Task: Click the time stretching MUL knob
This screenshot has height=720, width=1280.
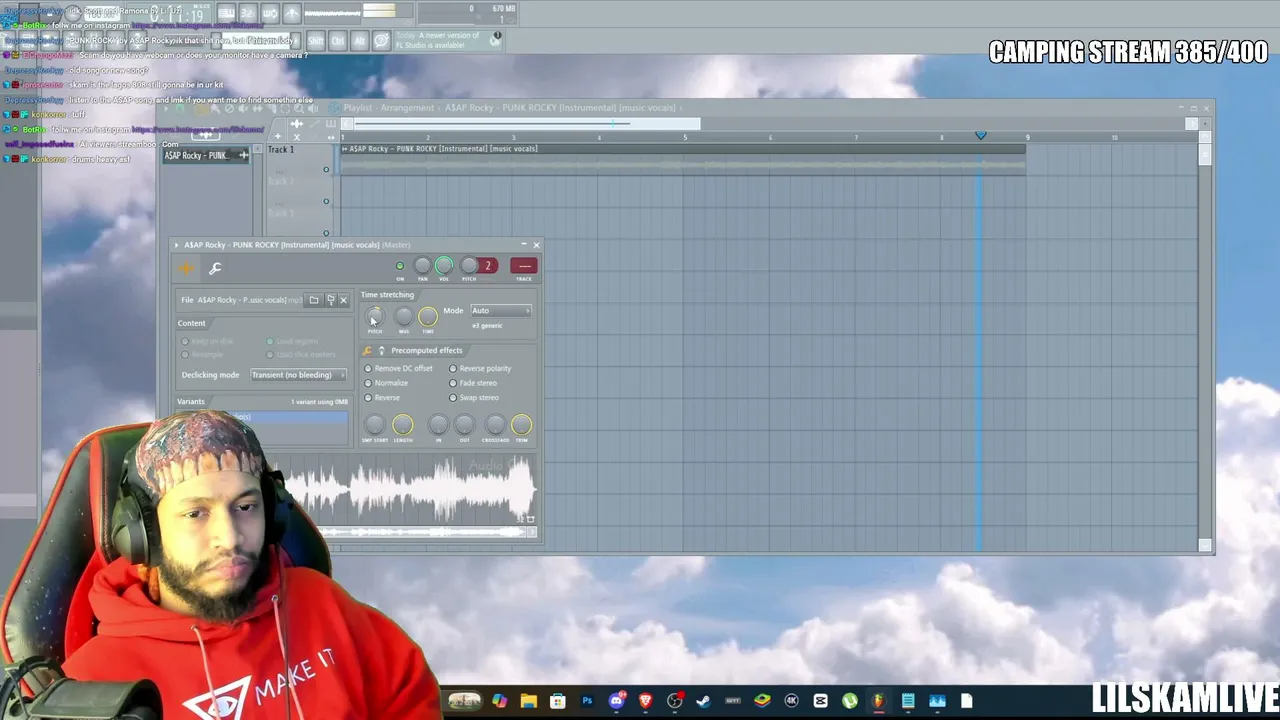Action: (x=404, y=317)
